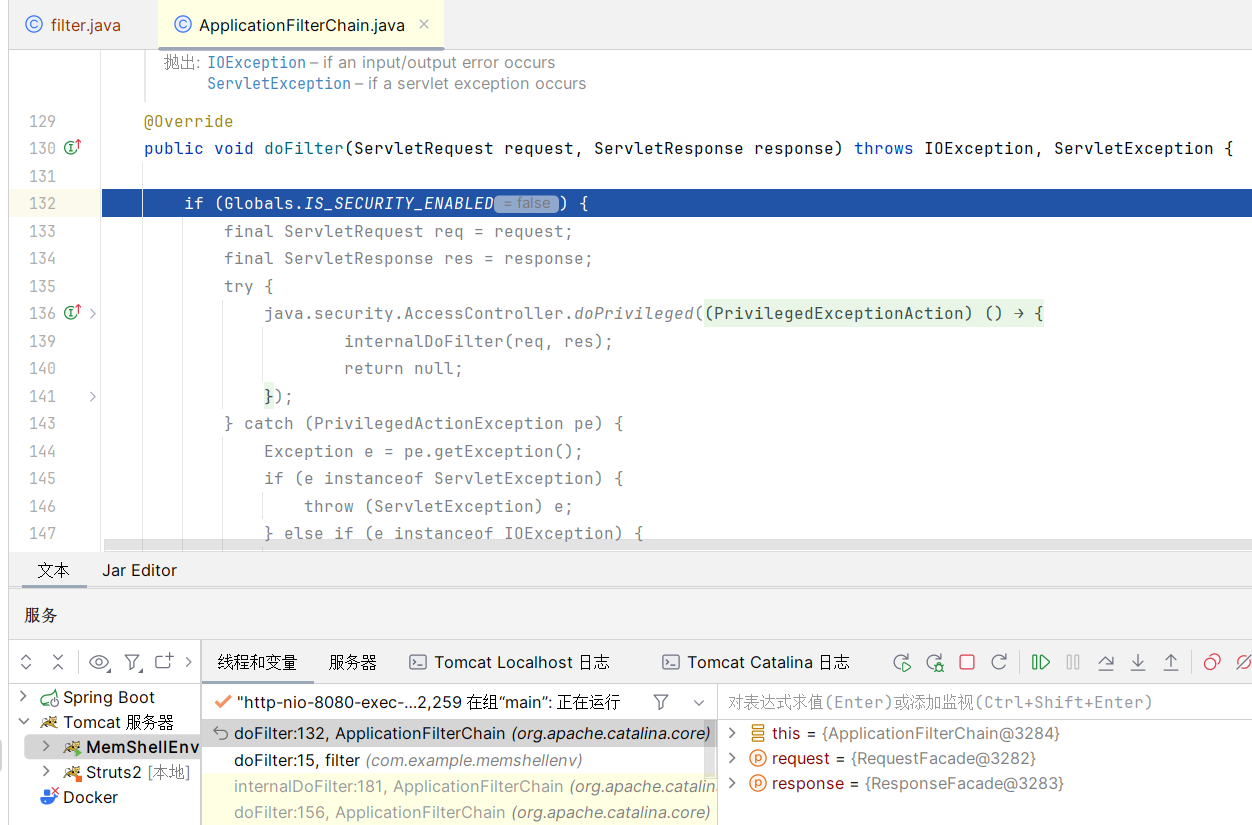This screenshot has width=1252, height=825.
Task: Toggle the fold marker at line 141
Action: click(92, 396)
